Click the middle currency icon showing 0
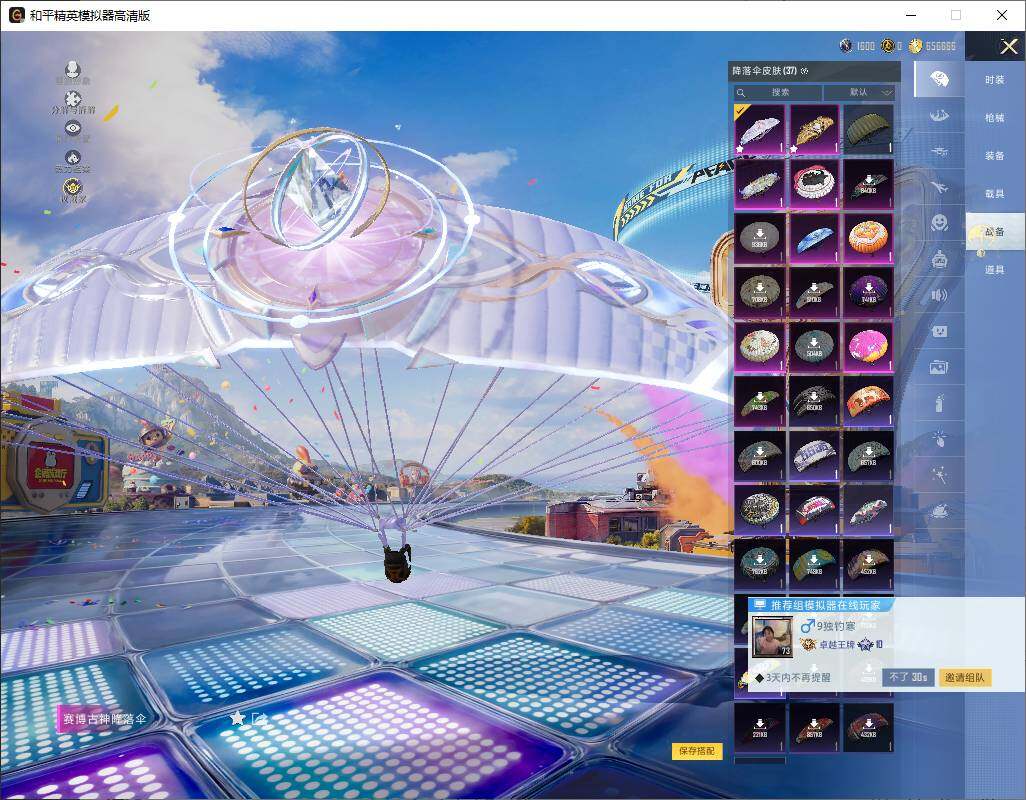The width and height of the screenshot is (1026, 800). [887, 46]
